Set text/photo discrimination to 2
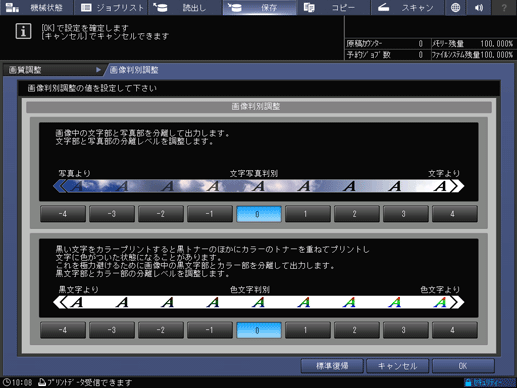The image size is (517, 388). tap(357, 214)
